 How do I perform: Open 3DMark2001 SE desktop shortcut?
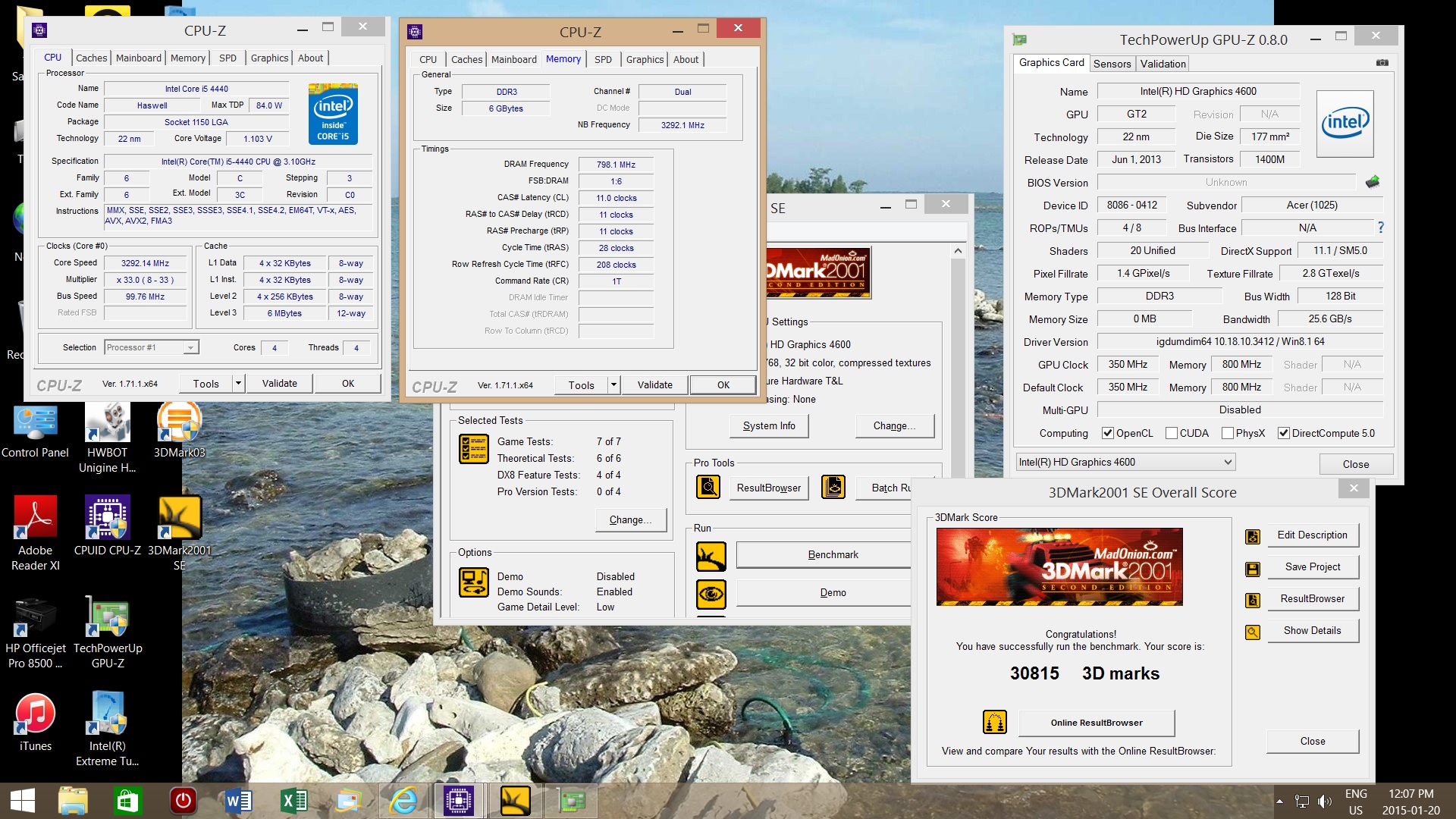(x=179, y=534)
